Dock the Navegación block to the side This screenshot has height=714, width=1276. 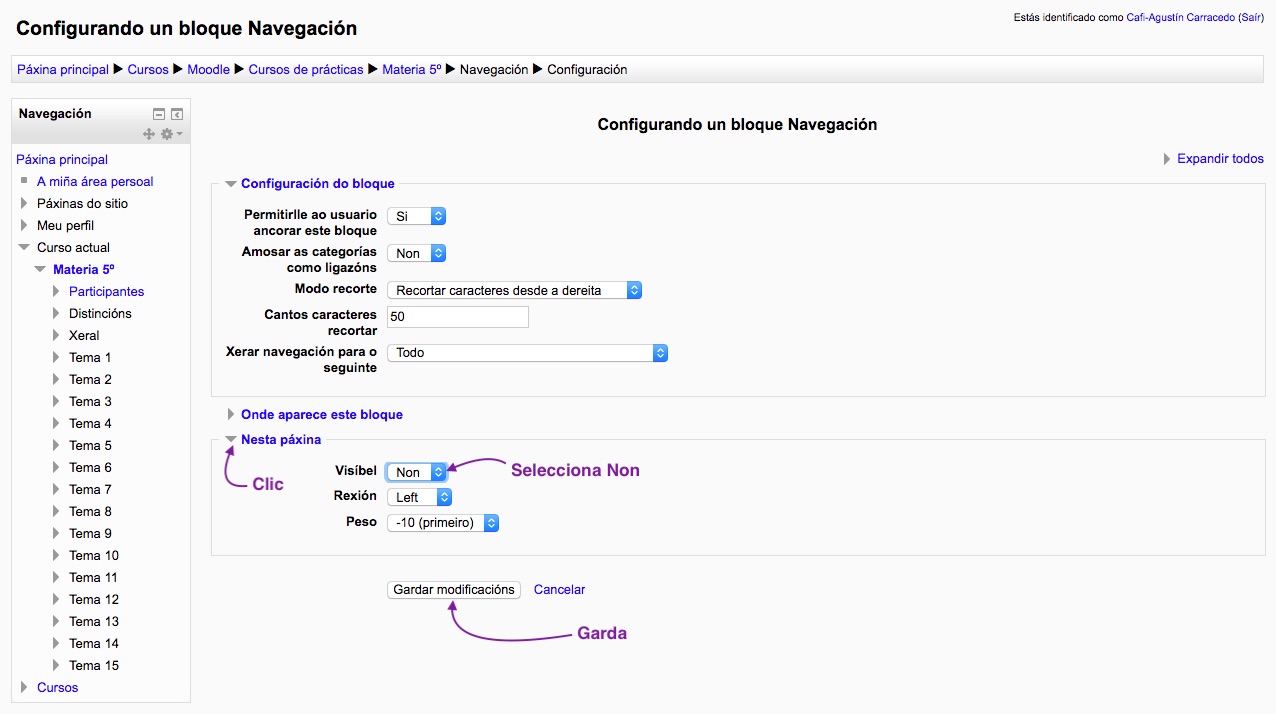(177, 115)
